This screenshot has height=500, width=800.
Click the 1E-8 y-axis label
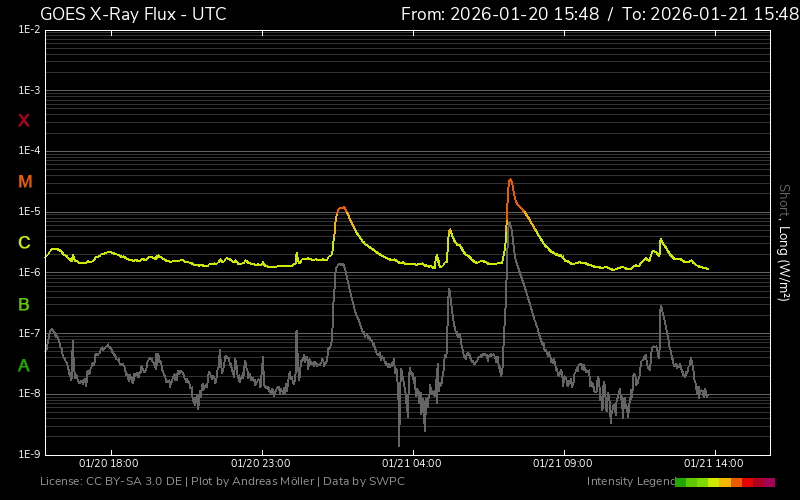pos(29,393)
